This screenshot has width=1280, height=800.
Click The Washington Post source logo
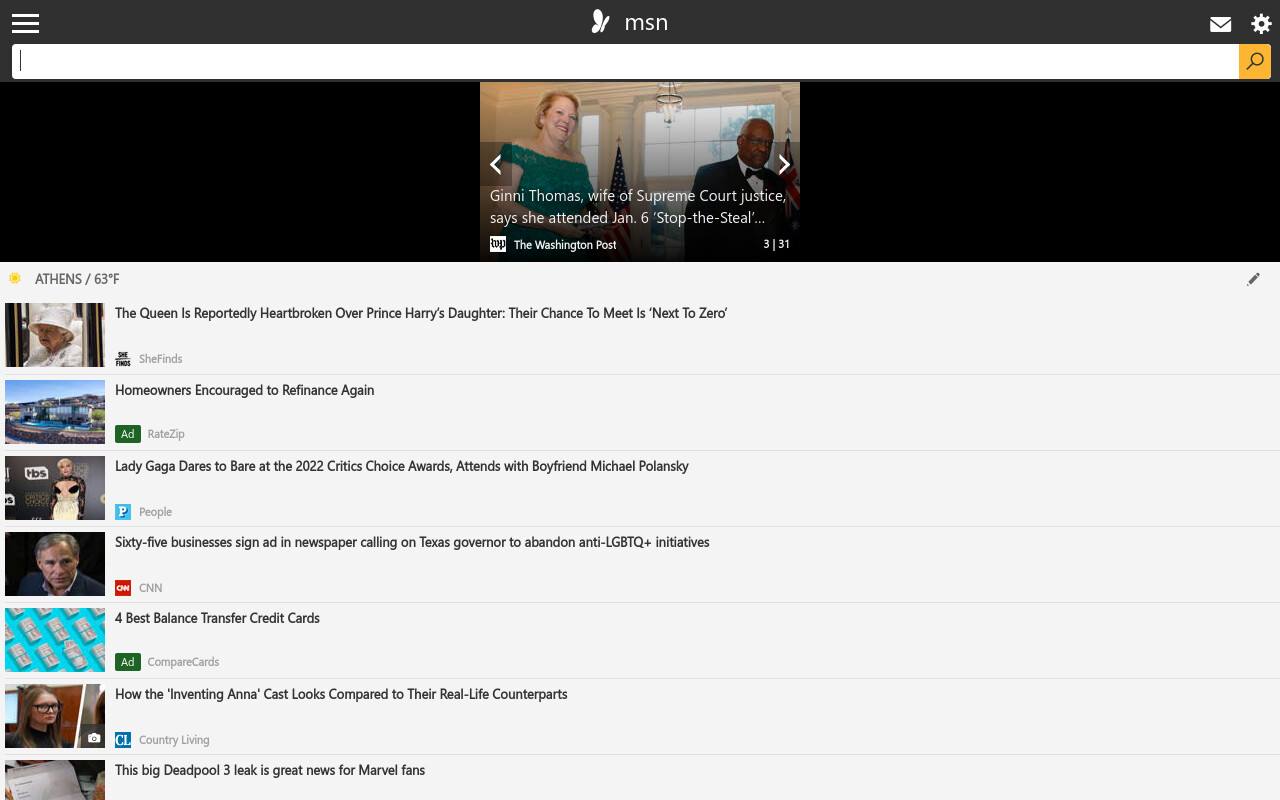498,244
